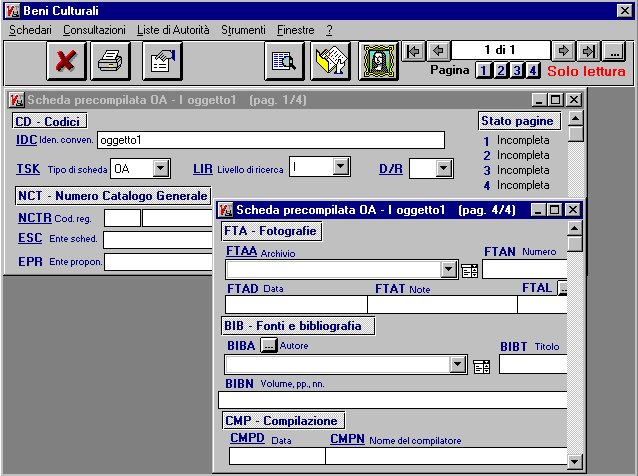
Task: Expand the TSK Tipo di scheda dropdown
Action: pos(161,169)
